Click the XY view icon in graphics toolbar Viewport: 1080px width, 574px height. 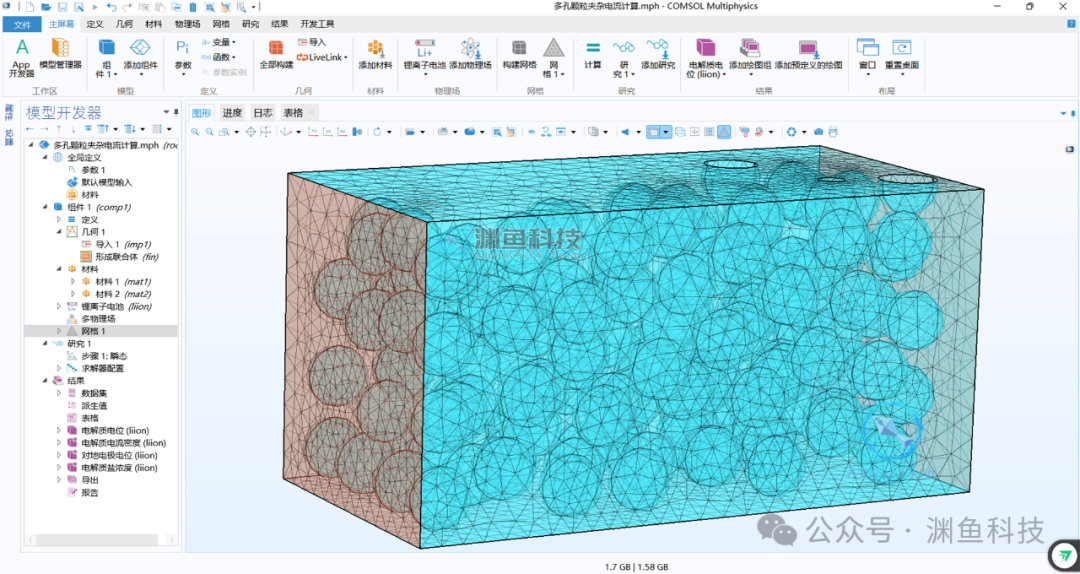pyautogui.click(x=312, y=132)
